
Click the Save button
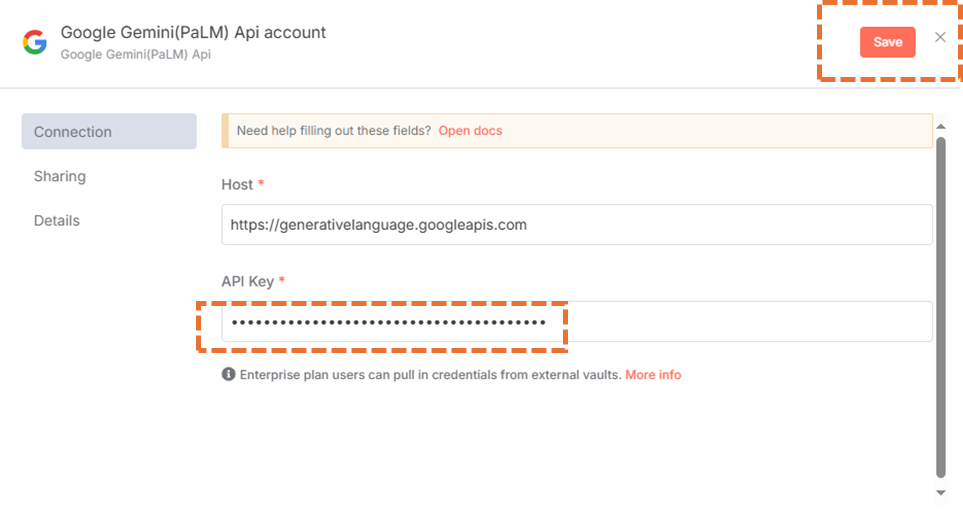(x=887, y=42)
